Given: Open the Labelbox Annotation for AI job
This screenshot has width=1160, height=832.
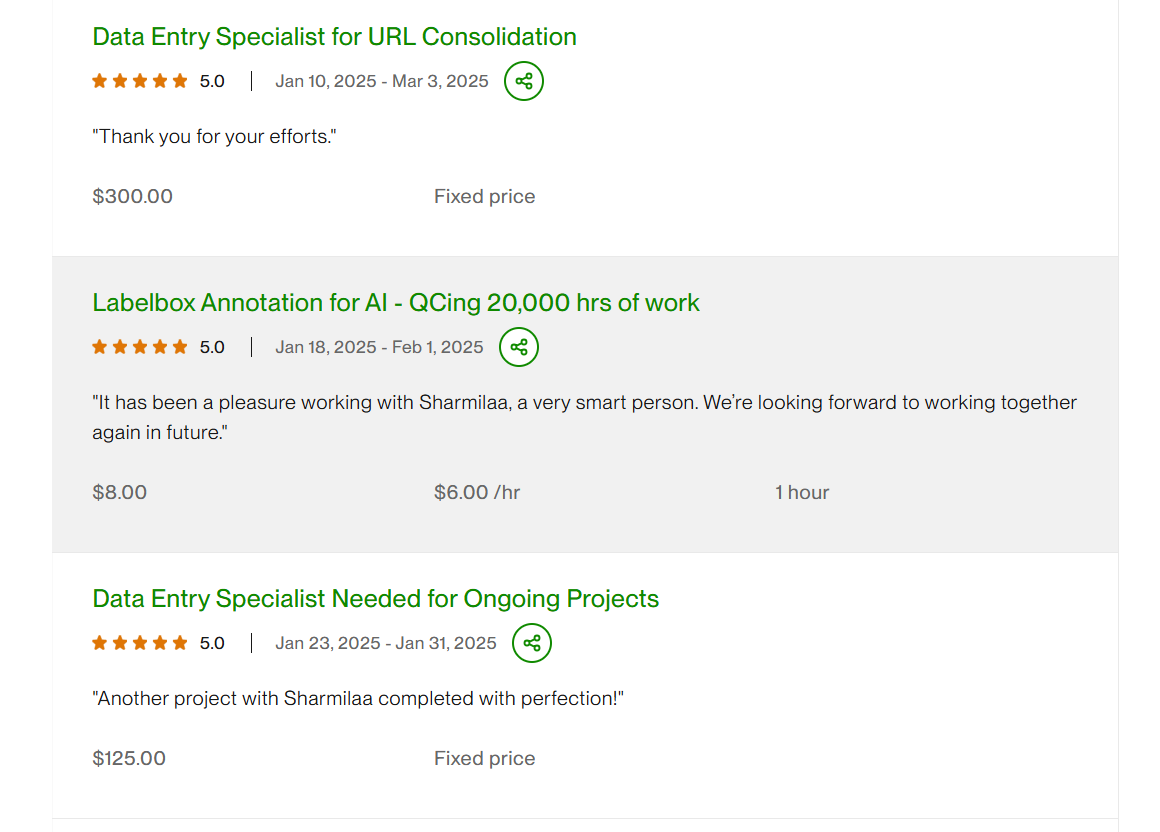Looking at the screenshot, I should coord(396,303).
